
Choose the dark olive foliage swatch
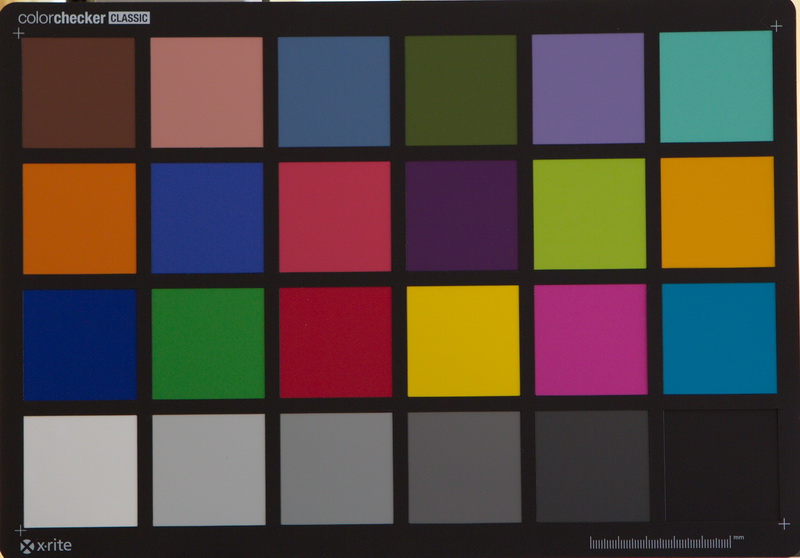tap(461, 90)
